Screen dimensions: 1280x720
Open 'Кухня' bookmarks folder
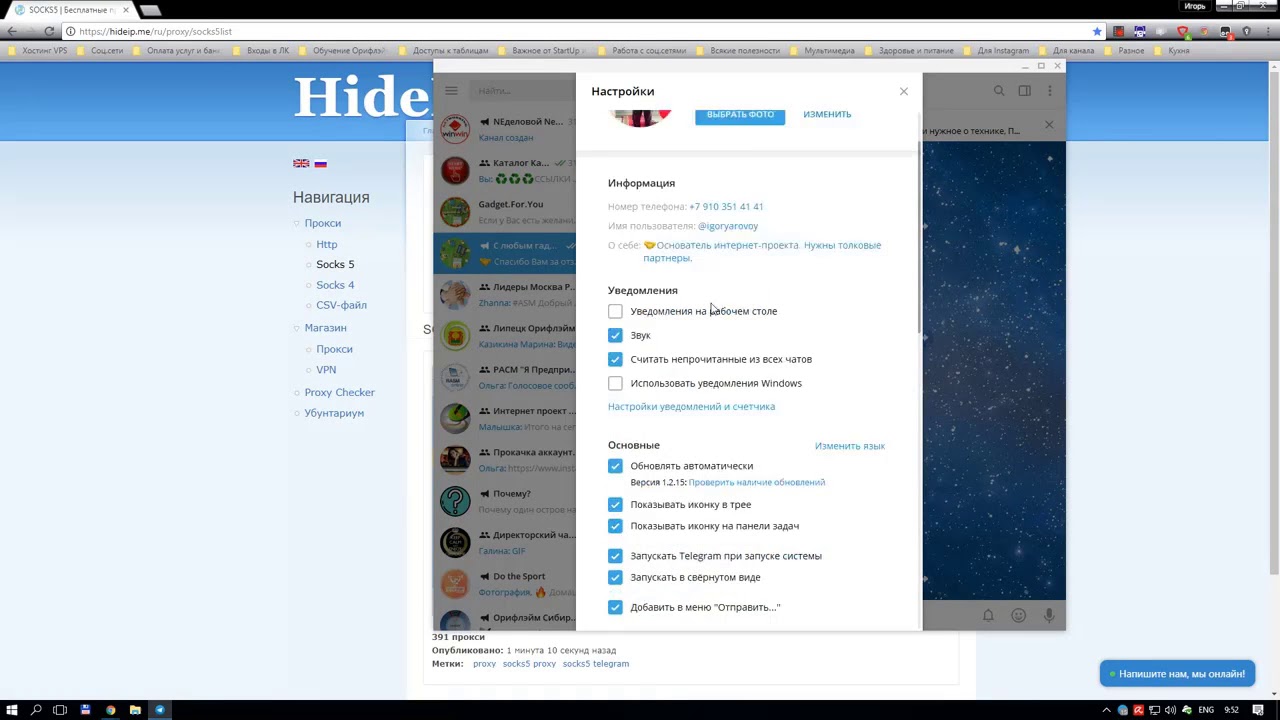coord(1172,51)
